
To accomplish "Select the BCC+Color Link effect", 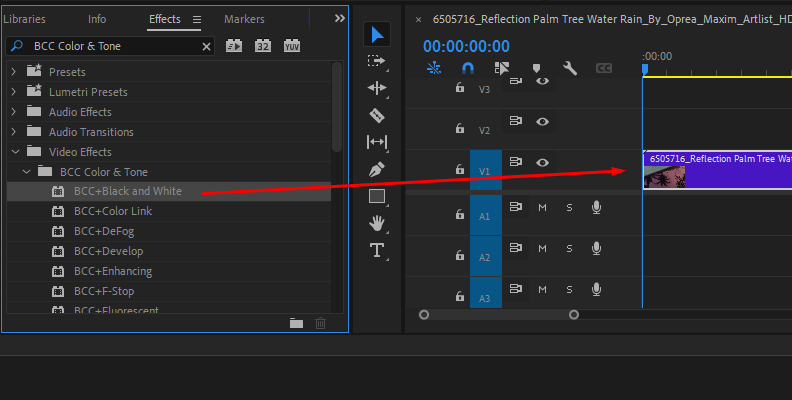I will tap(112, 211).
